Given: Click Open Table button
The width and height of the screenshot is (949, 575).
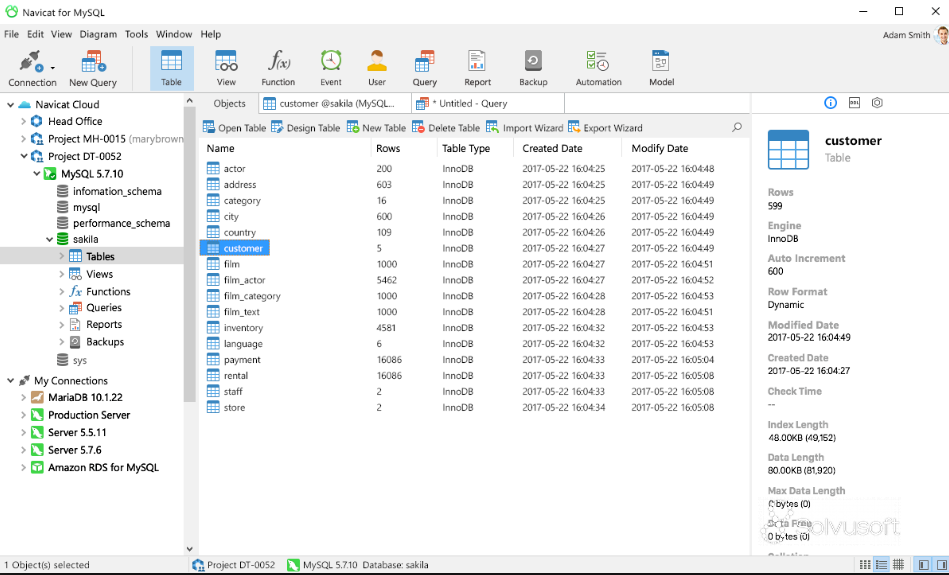Looking at the screenshot, I should [234, 128].
